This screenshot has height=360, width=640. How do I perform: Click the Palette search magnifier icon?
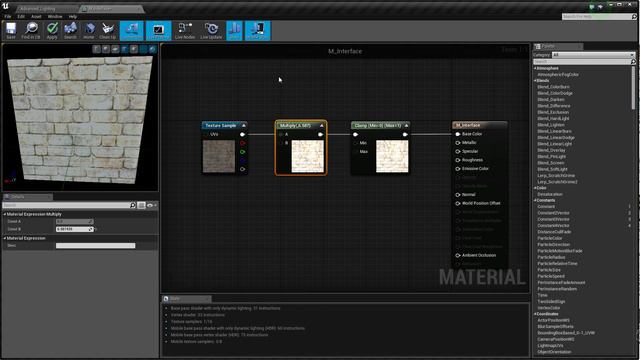[633, 62]
